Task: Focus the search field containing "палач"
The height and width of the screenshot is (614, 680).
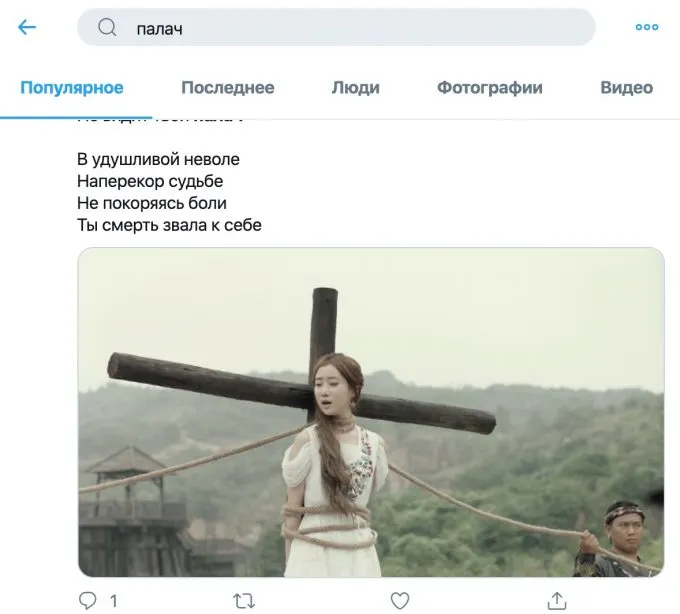Action: pos(350,28)
